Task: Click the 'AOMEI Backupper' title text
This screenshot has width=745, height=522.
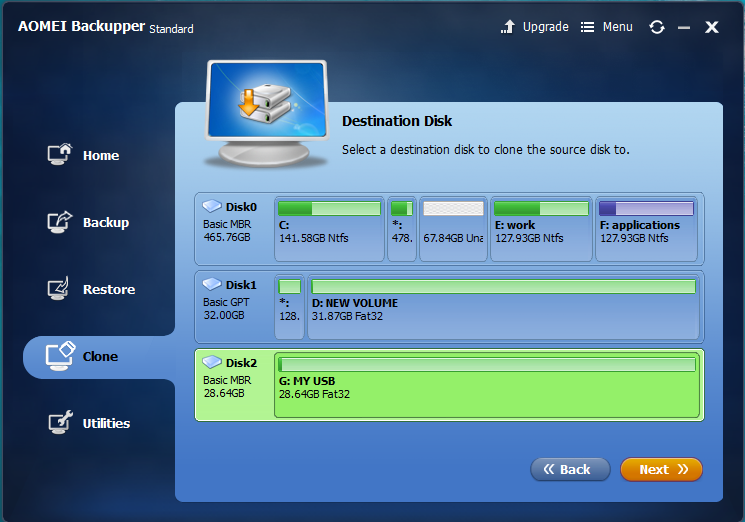Action: point(81,26)
